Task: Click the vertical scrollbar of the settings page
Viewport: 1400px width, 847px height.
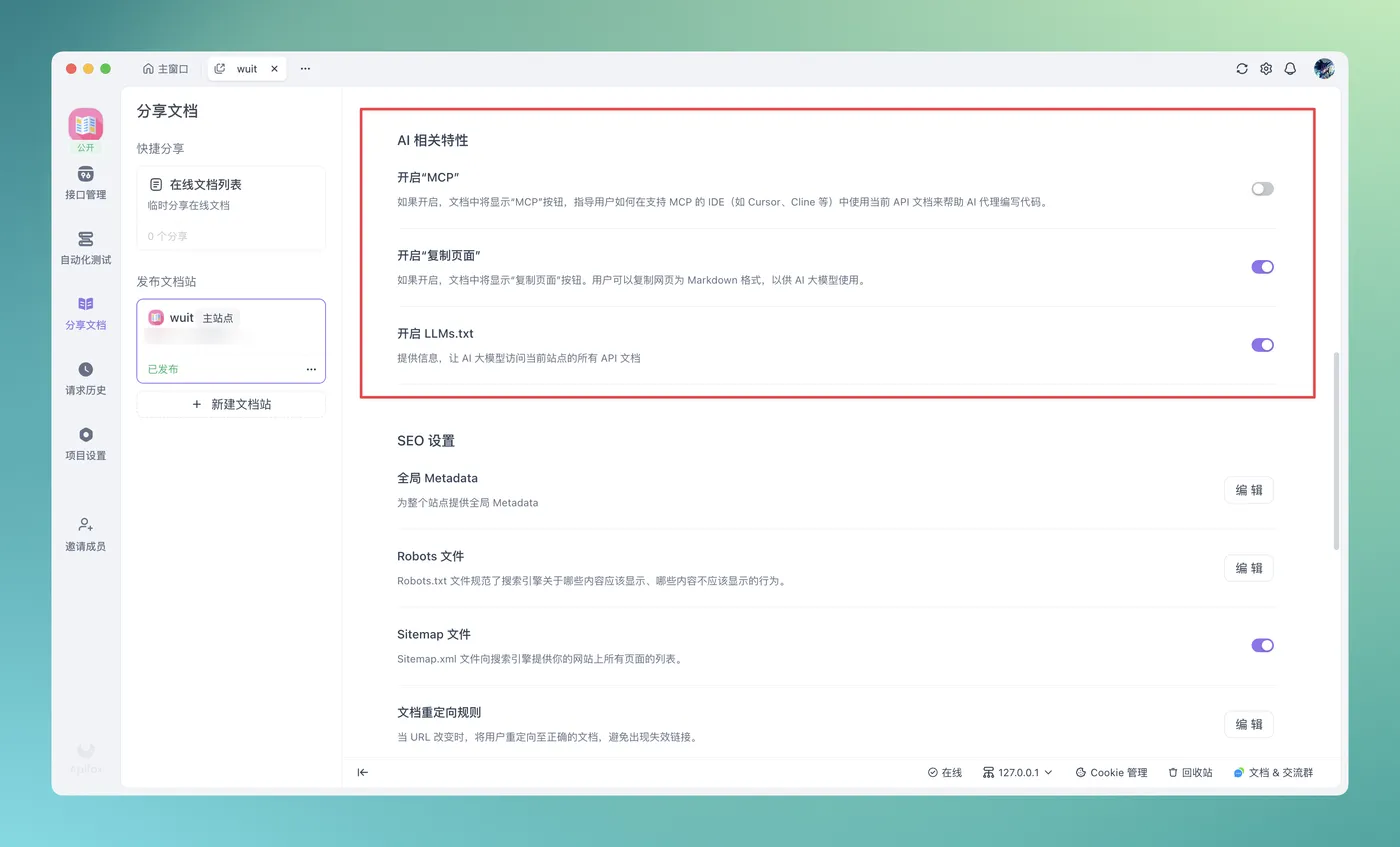Action: pyautogui.click(x=1337, y=450)
